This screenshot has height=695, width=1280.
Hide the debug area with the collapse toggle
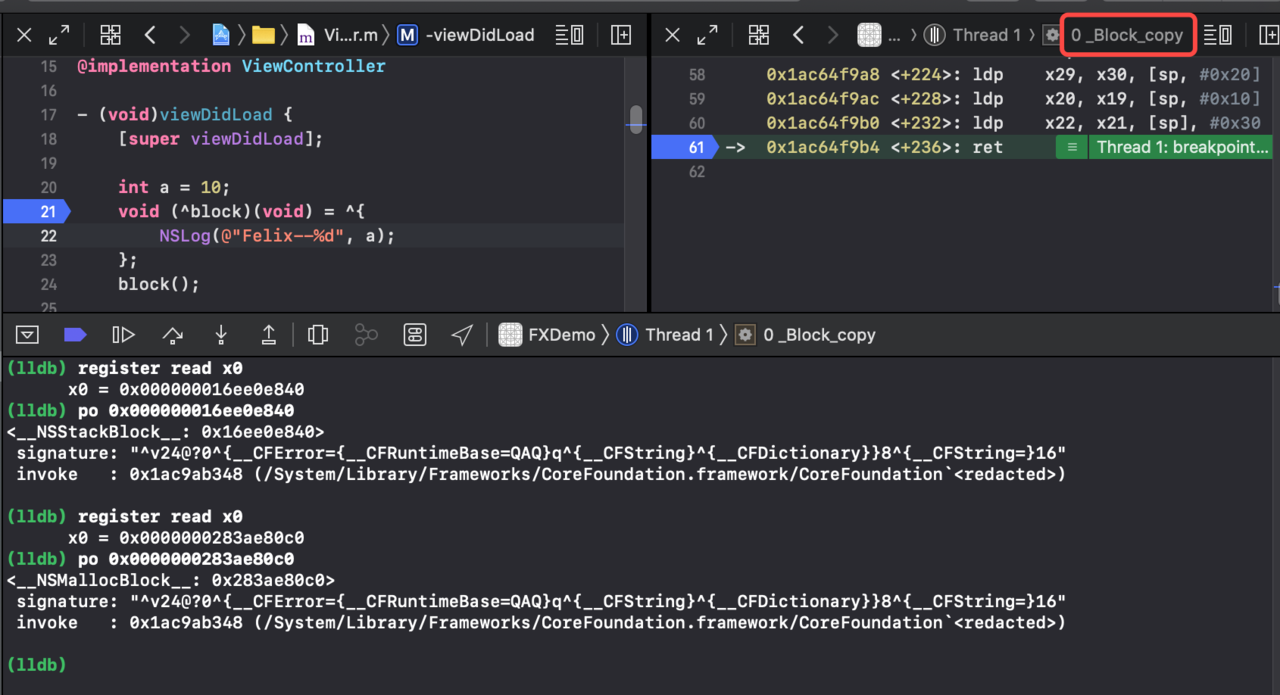pyautogui.click(x=28, y=335)
